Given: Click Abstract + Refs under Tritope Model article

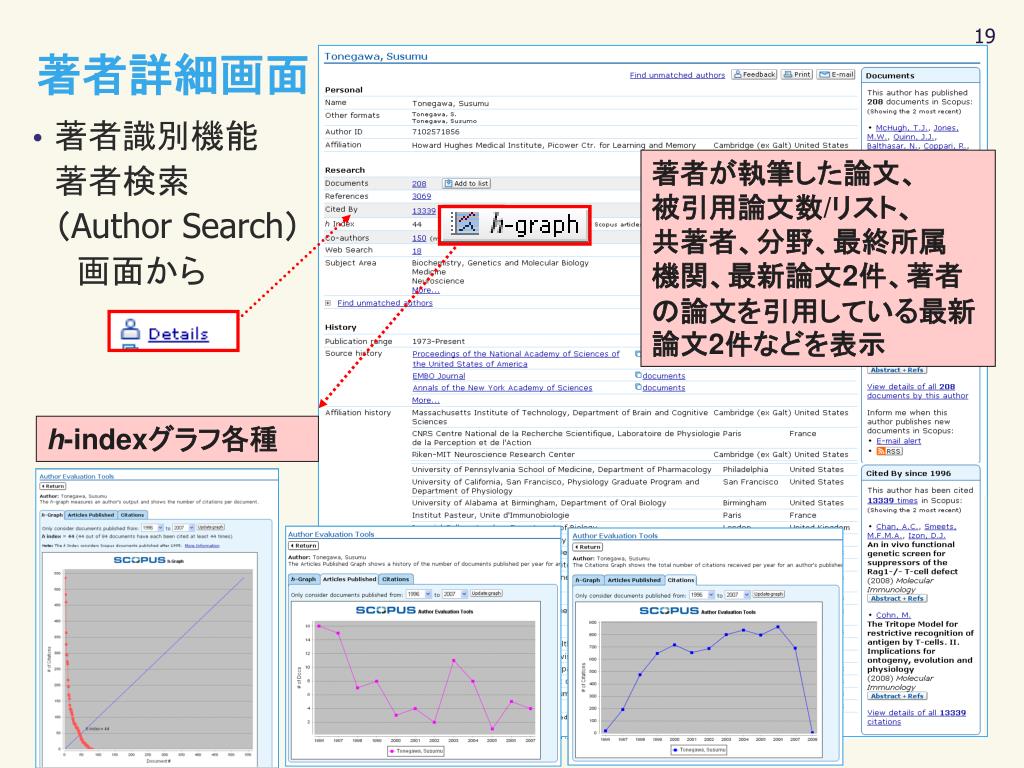Looking at the screenshot, I should point(897,696).
